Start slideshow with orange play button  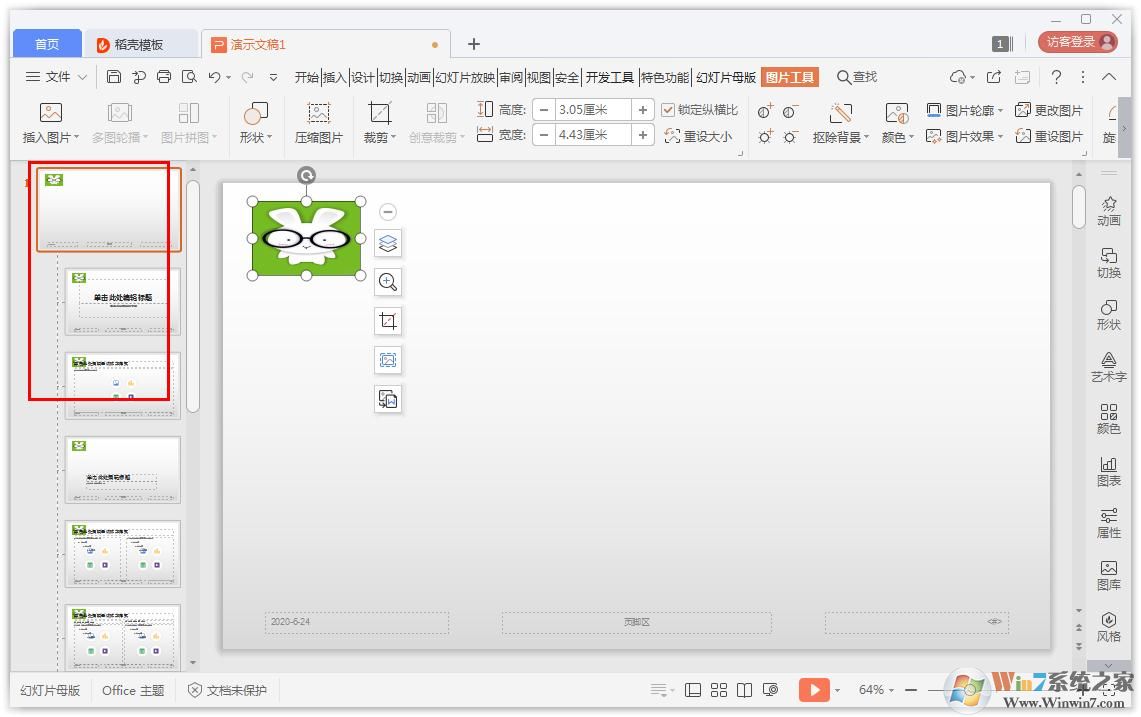point(814,690)
